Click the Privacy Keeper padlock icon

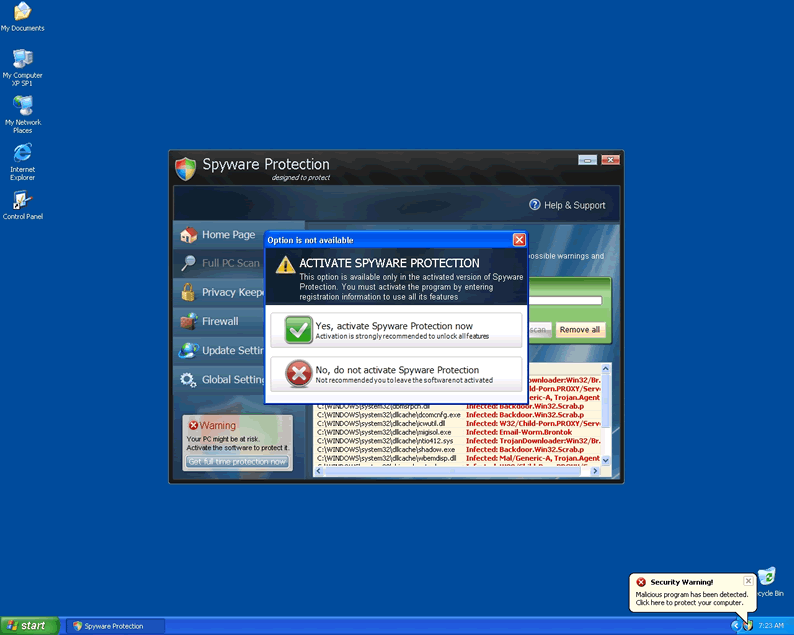[x=188, y=292]
